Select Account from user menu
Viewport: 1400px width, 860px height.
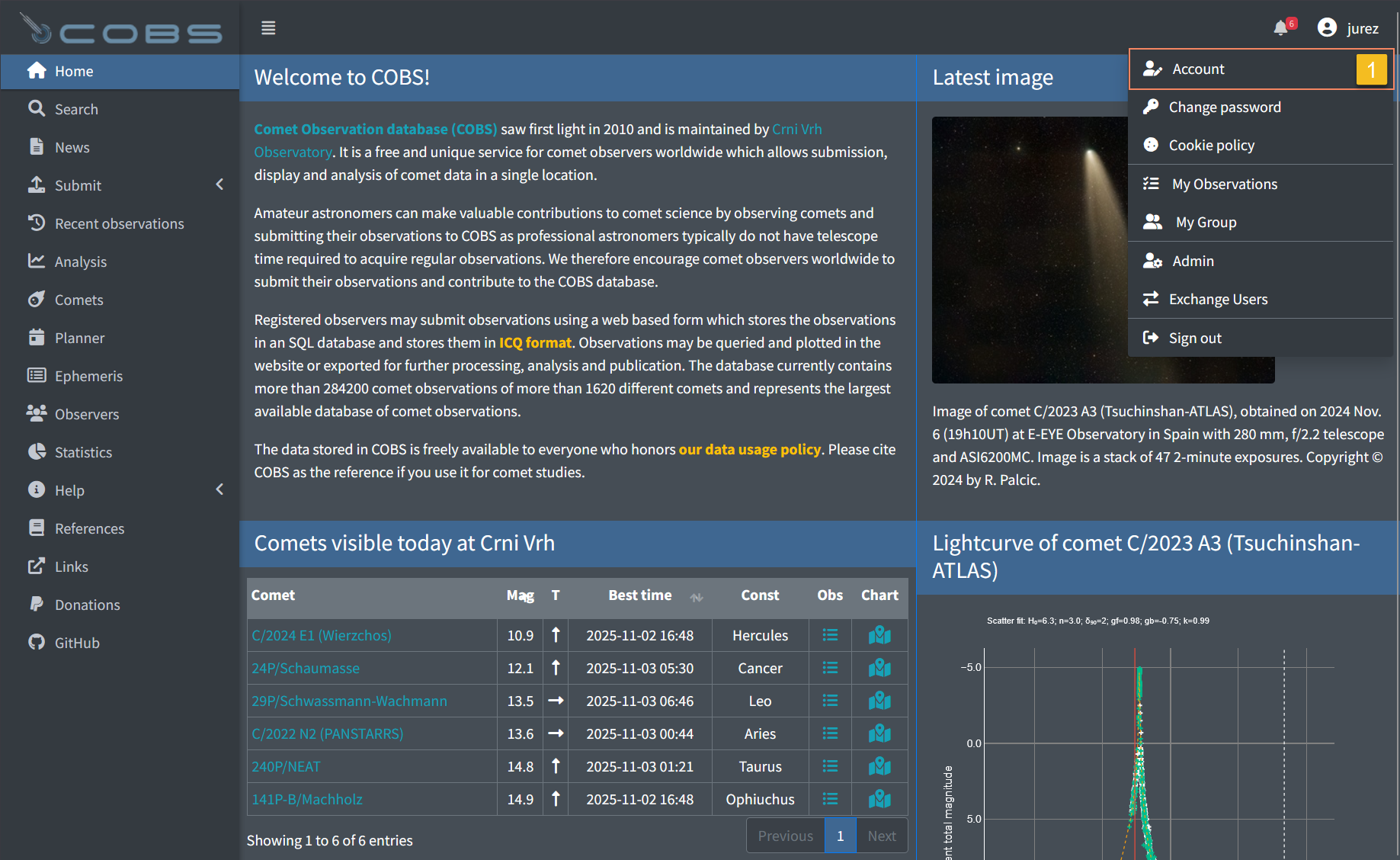1198,69
